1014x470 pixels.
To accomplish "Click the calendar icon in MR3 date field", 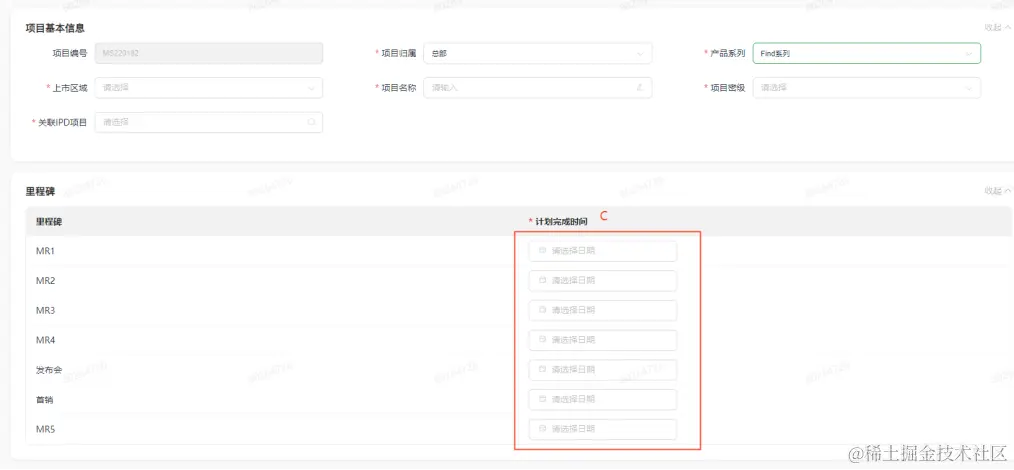I will click(x=543, y=310).
